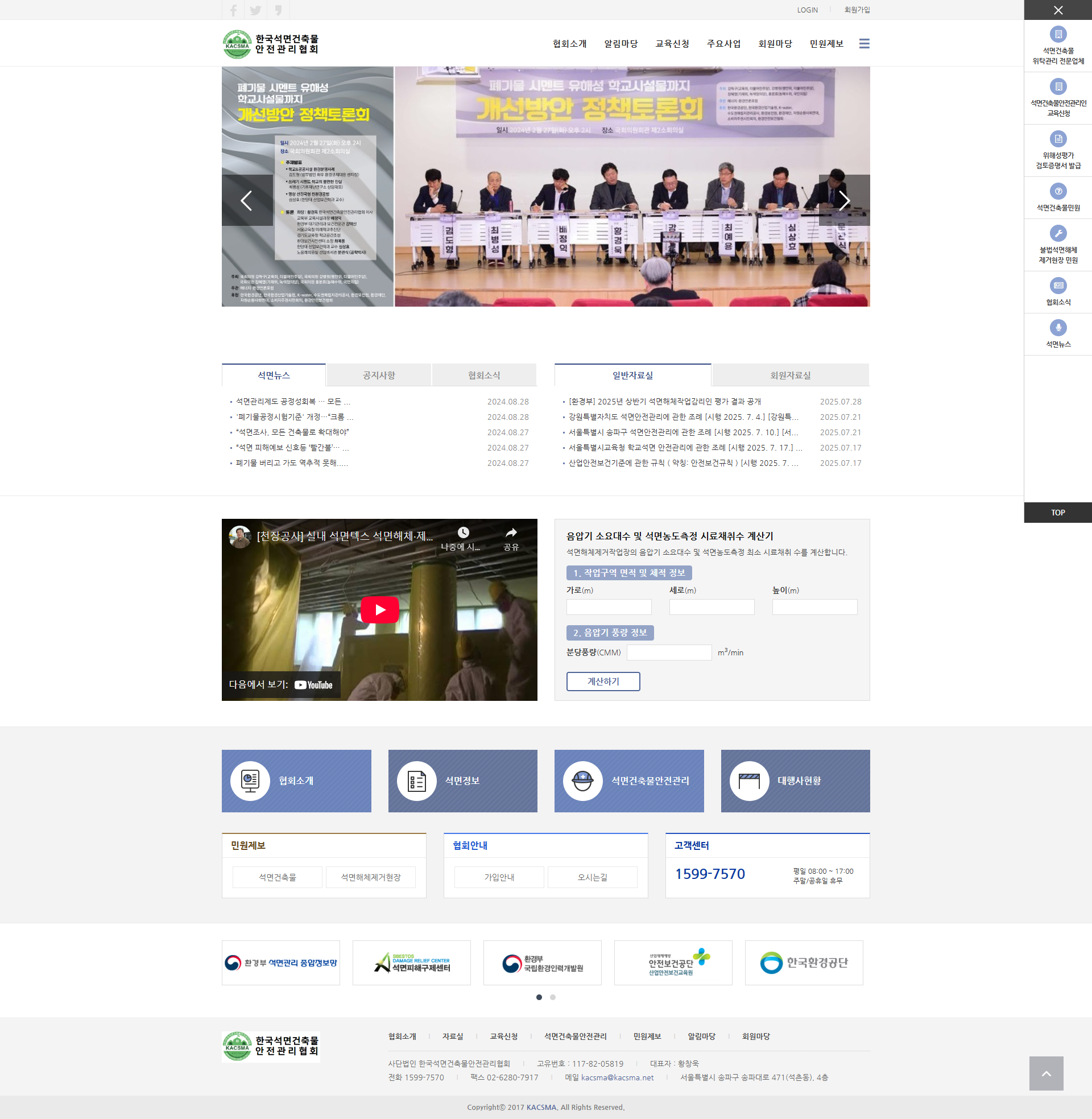
Task: Open 환경부 석면관리 종합정보망 partner logo
Action: click(280, 963)
